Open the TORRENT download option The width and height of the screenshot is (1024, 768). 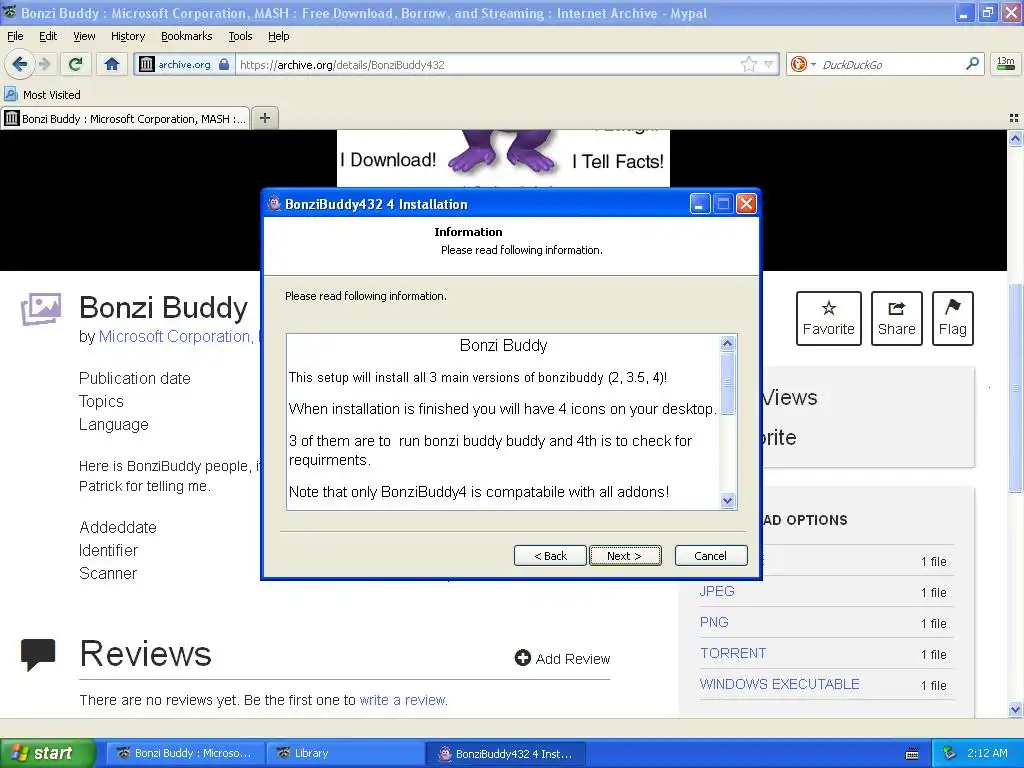click(733, 653)
